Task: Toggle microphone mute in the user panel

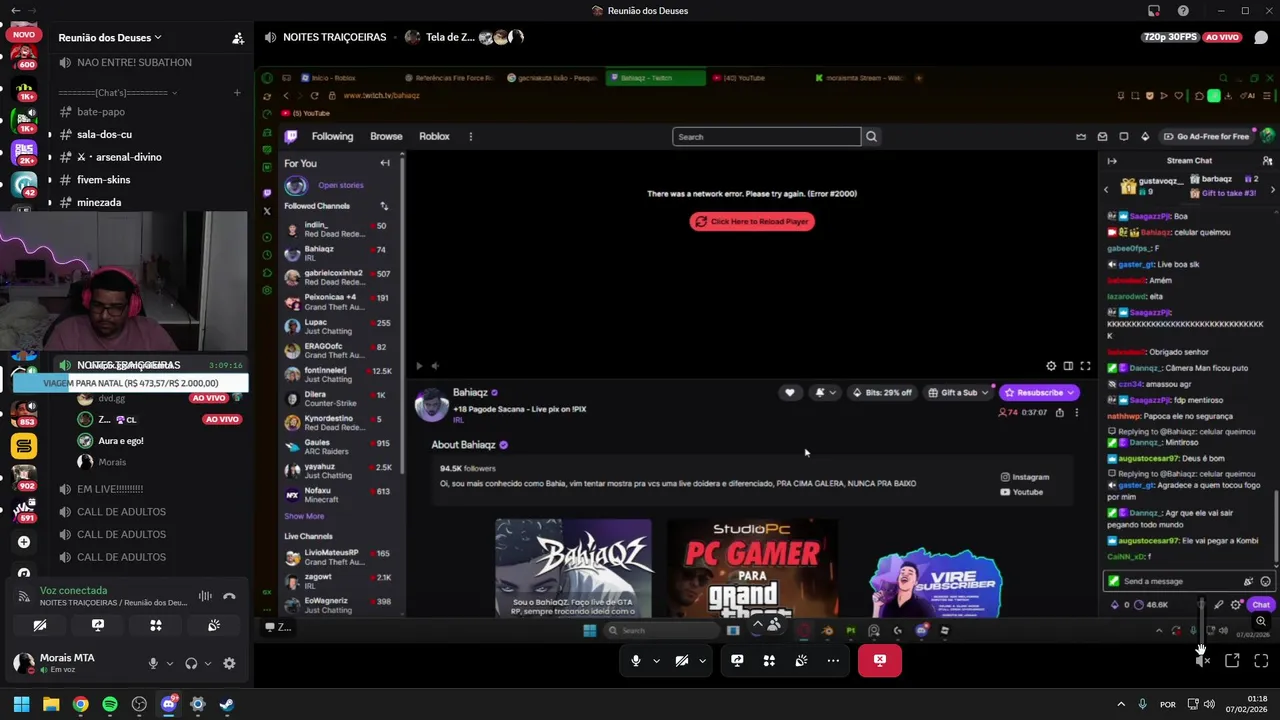Action: tap(153, 663)
